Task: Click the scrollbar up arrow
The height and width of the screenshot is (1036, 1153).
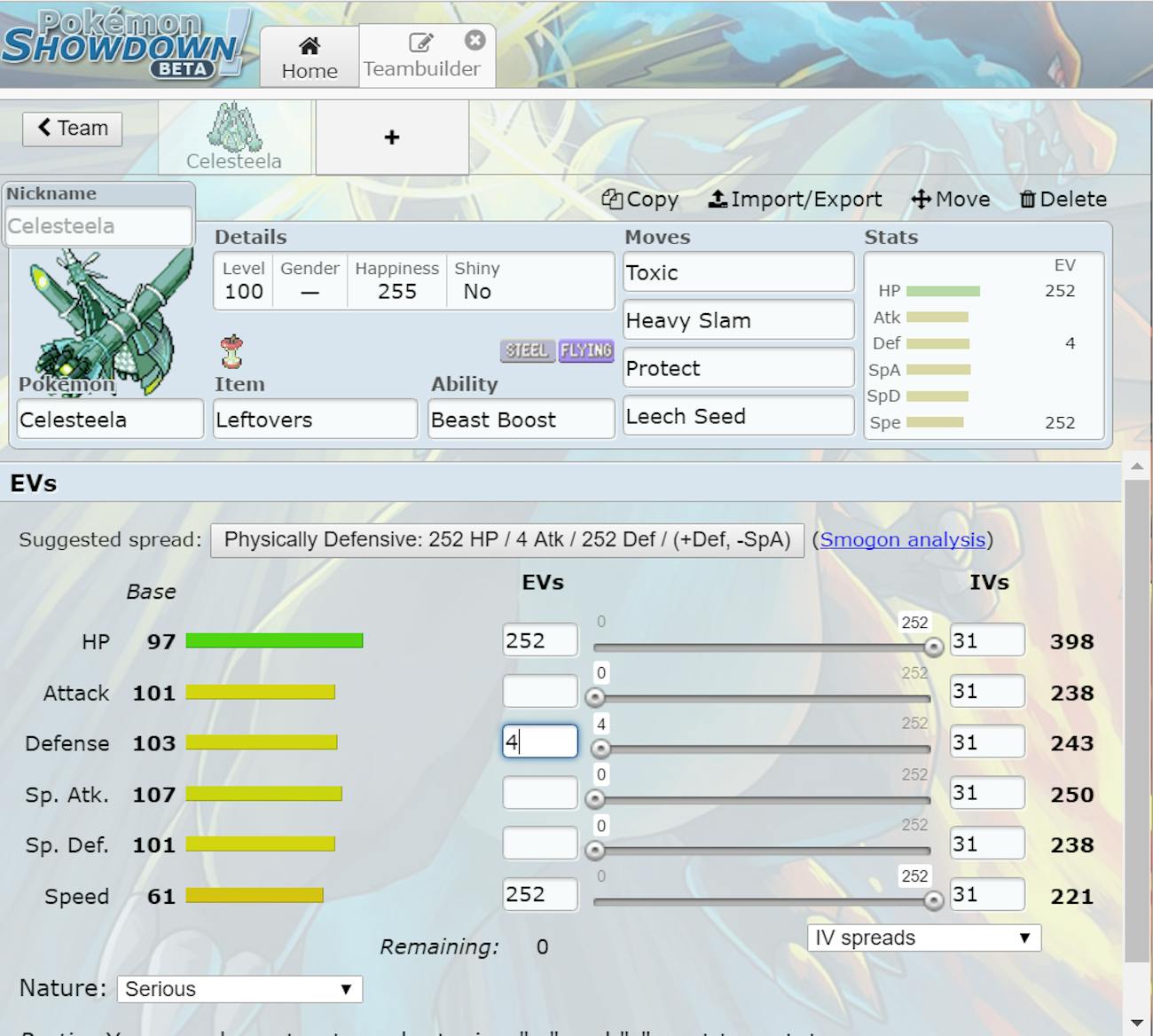Action: click(1137, 465)
